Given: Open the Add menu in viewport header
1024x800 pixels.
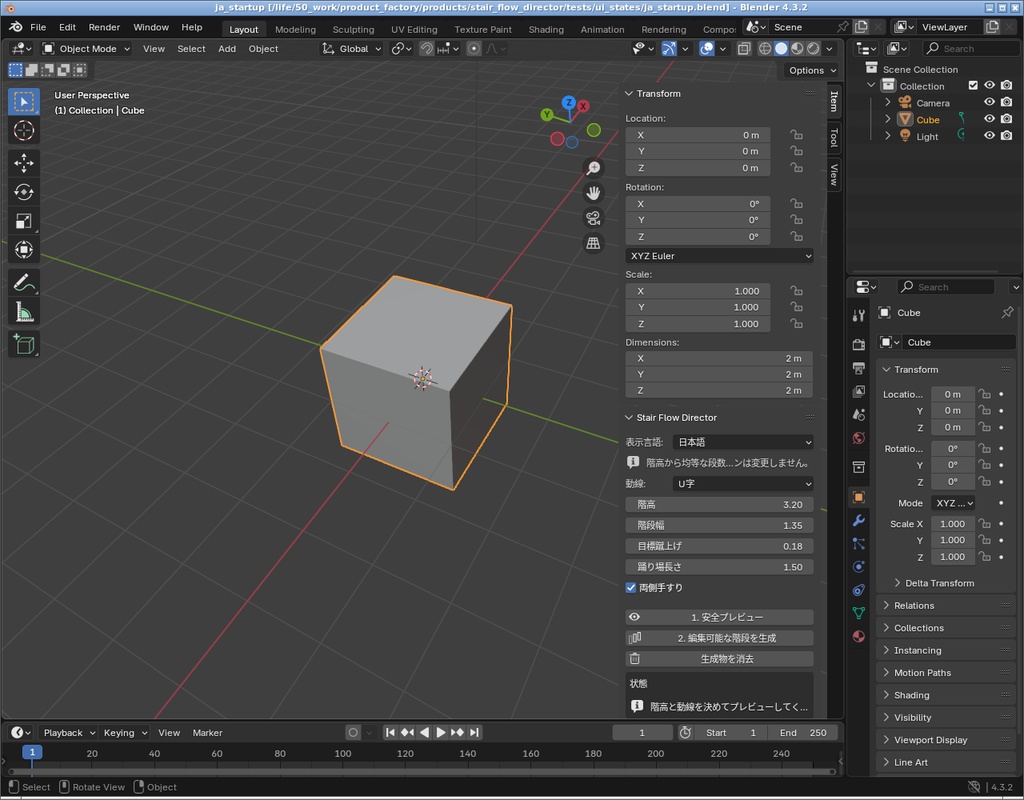Looking at the screenshot, I should point(227,48).
